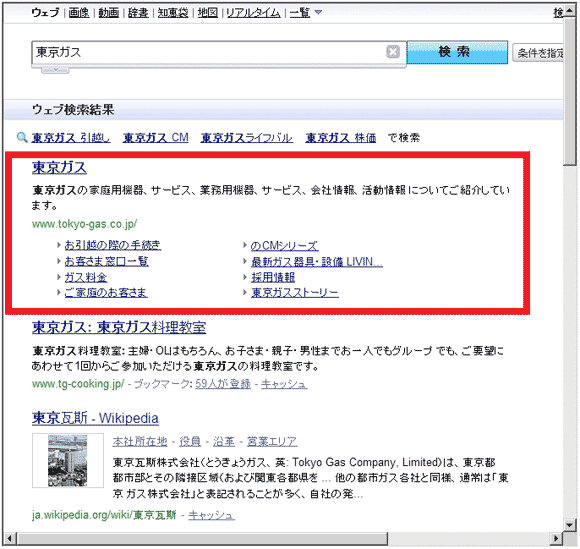The width and height of the screenshot is (580, 549).
Task: Expand the search box suggestion handle
Action: 55,70
